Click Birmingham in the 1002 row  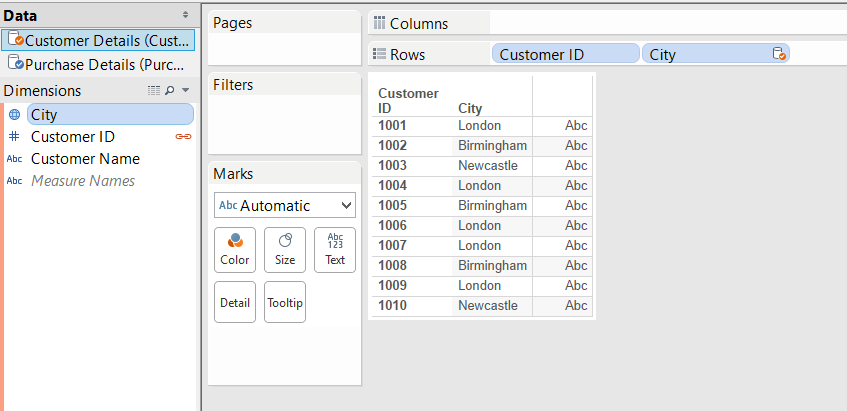tap(493, 146)
